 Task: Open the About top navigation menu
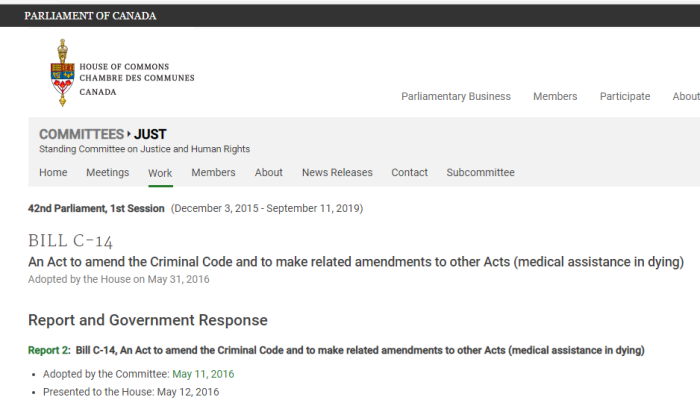coord(686,96)
